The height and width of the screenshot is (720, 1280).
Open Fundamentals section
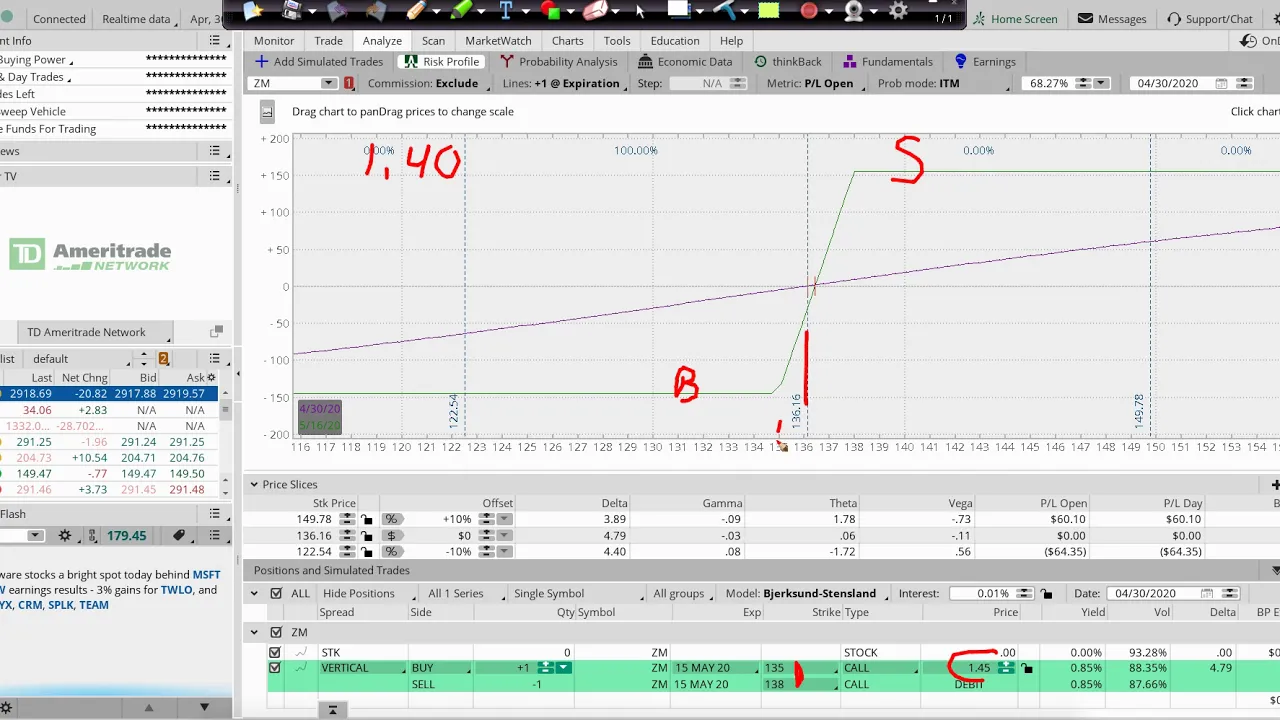(888, 61)
